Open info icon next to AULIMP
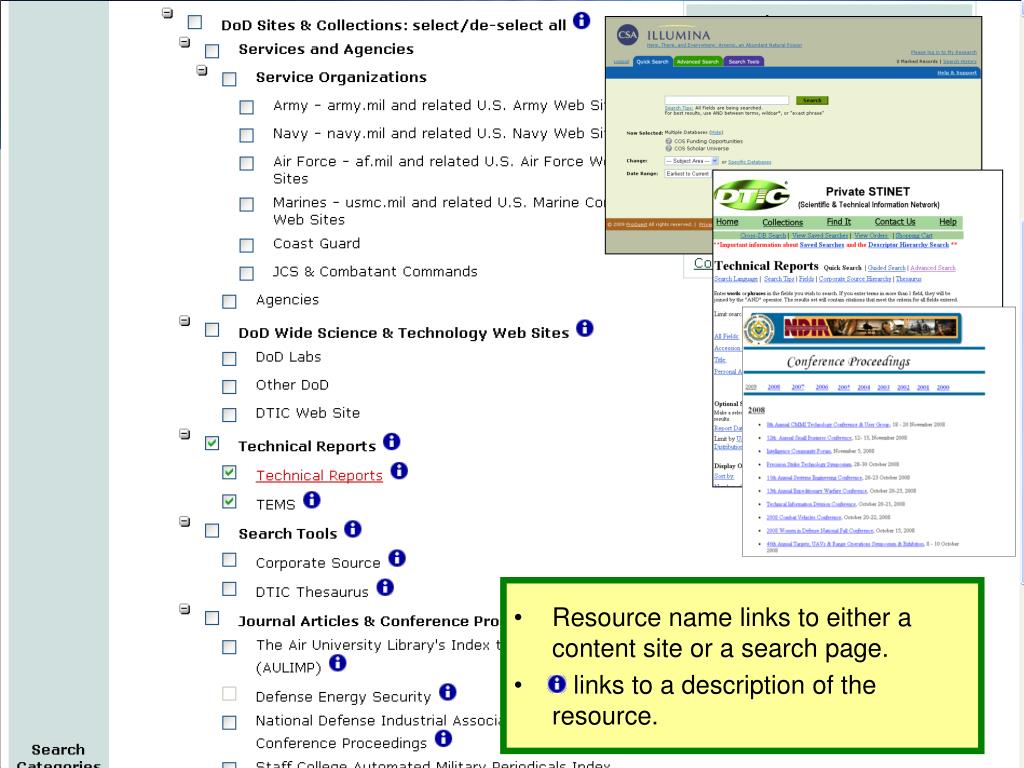The width and height of the screenshot is (1024, 768). point(337,663)
